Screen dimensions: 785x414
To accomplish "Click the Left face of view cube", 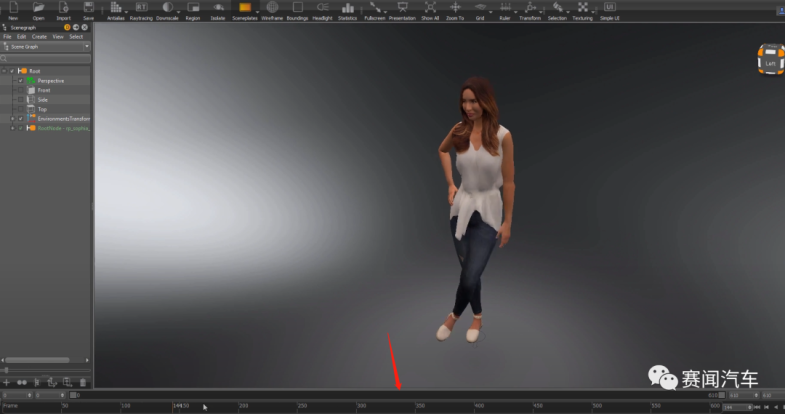I will point(770,63).
